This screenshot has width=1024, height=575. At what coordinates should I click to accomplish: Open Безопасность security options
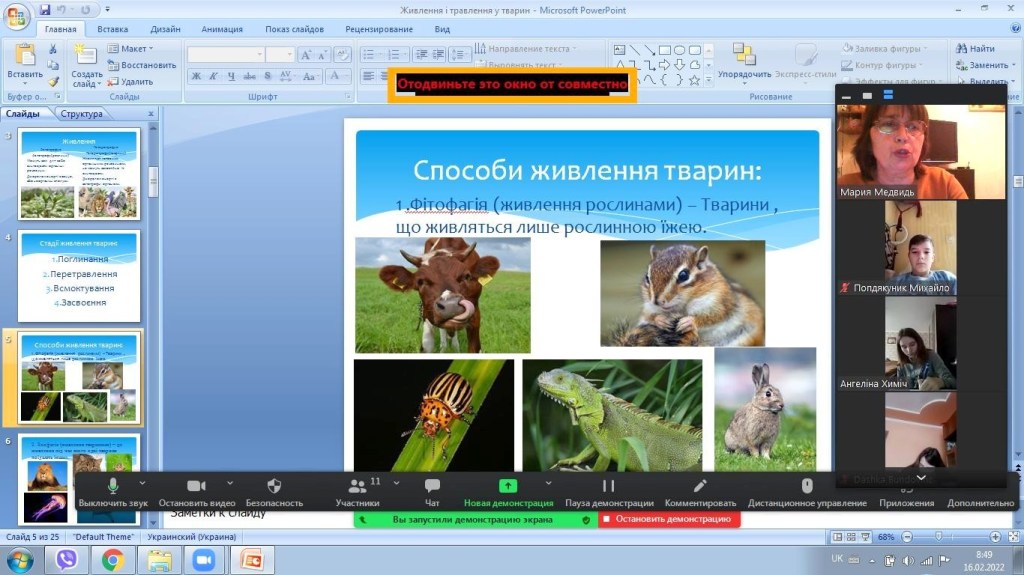pos(274,487)
